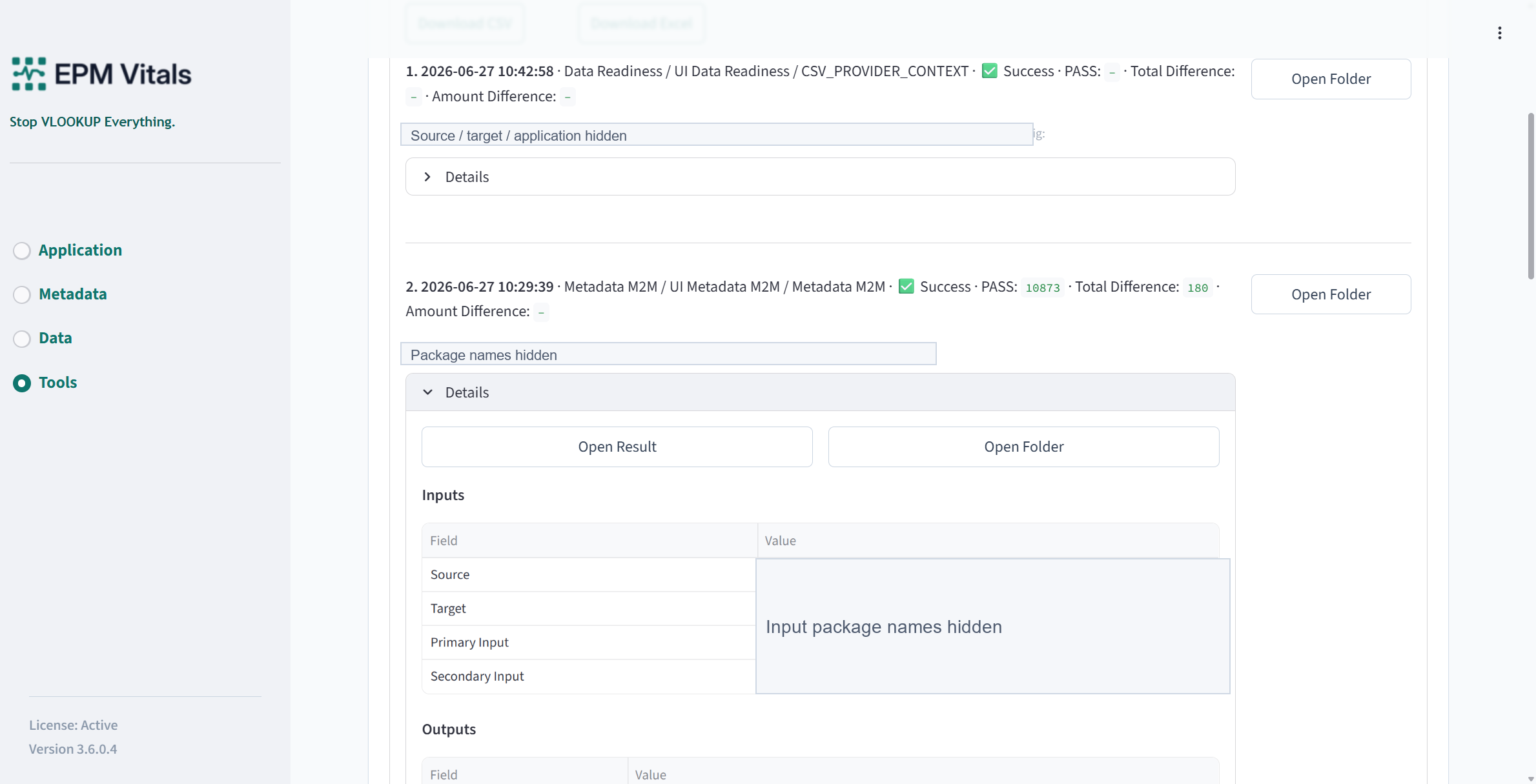
Task: Click the Total Difference value 180
Action: 1198,288
